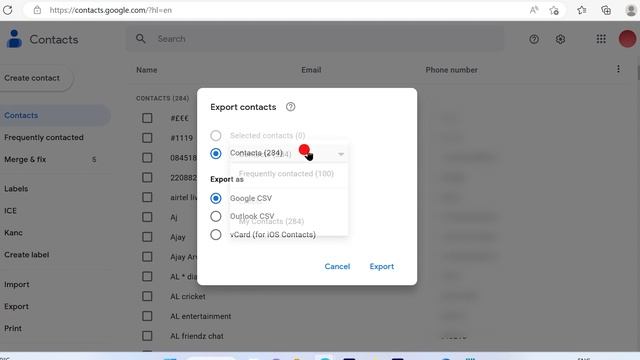Choose the Google CSV export format
The width and height of the screenshot is (640, 360).
pos(216,198)
